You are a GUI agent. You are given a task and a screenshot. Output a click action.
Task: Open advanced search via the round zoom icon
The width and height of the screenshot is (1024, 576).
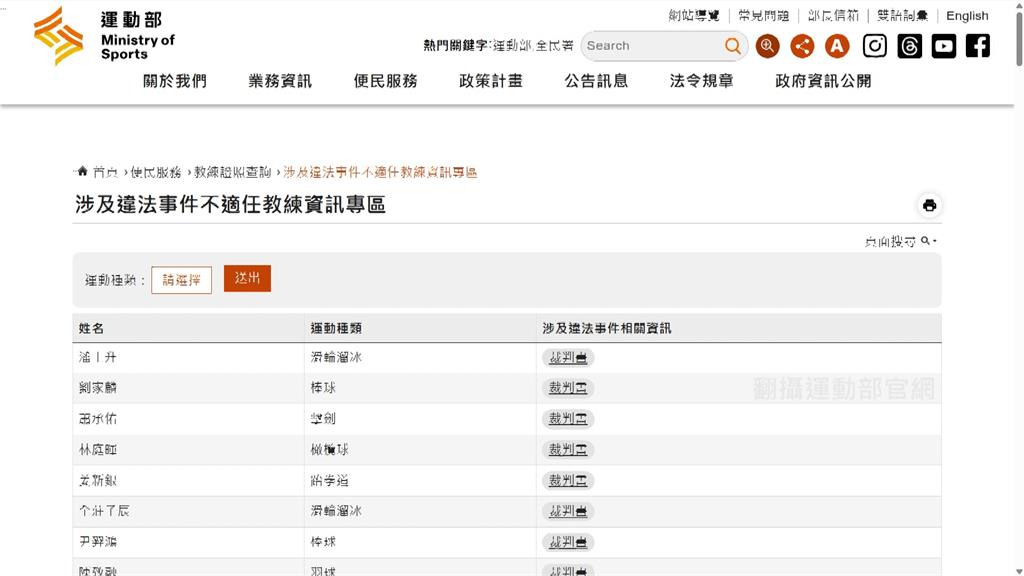(x=767, y=46)
